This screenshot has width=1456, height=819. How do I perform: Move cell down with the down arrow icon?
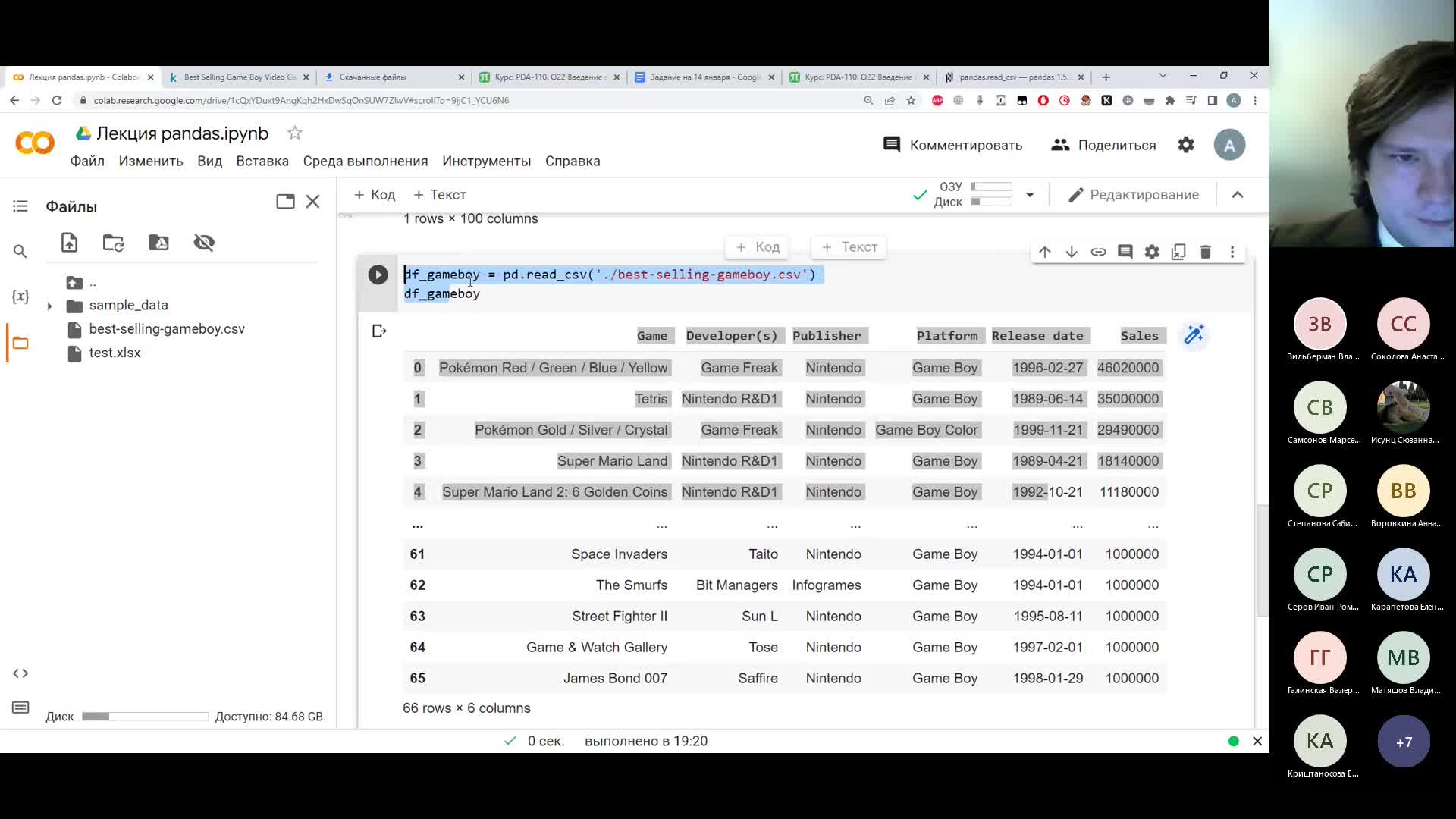1072,252
